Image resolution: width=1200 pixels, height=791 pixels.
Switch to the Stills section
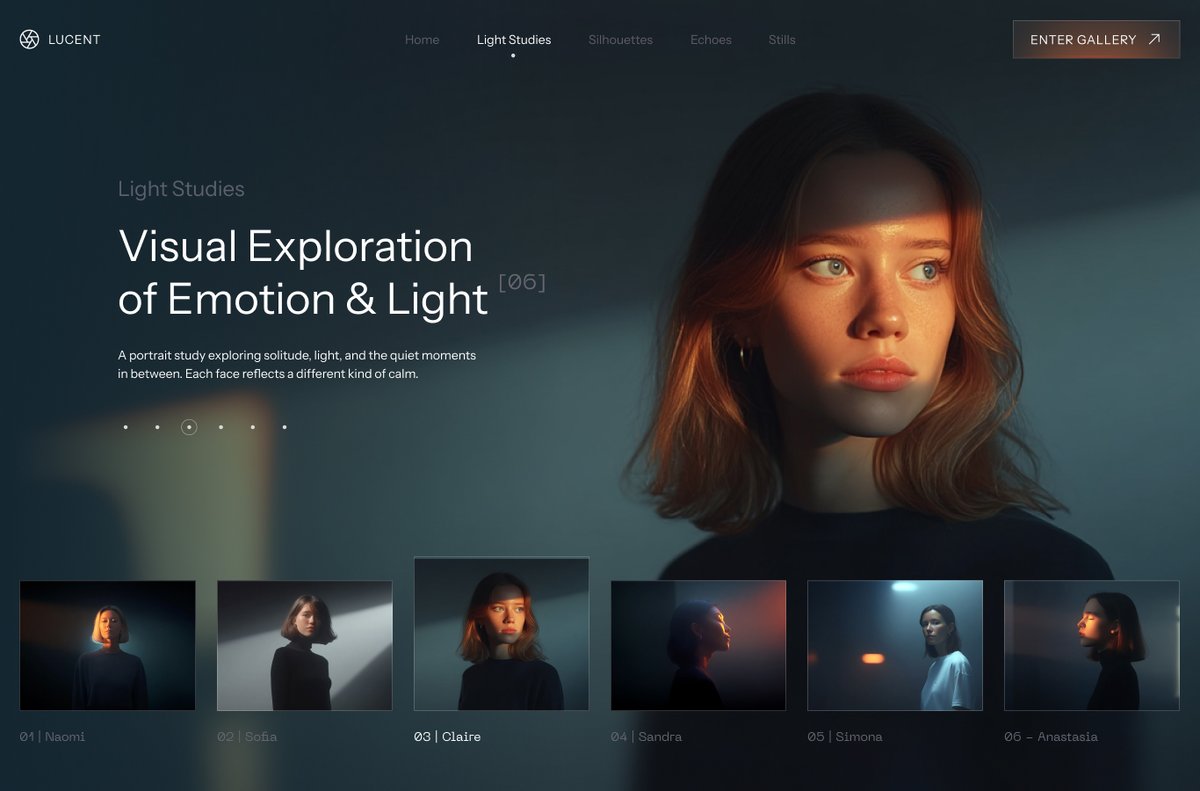[x=781, y=40]
